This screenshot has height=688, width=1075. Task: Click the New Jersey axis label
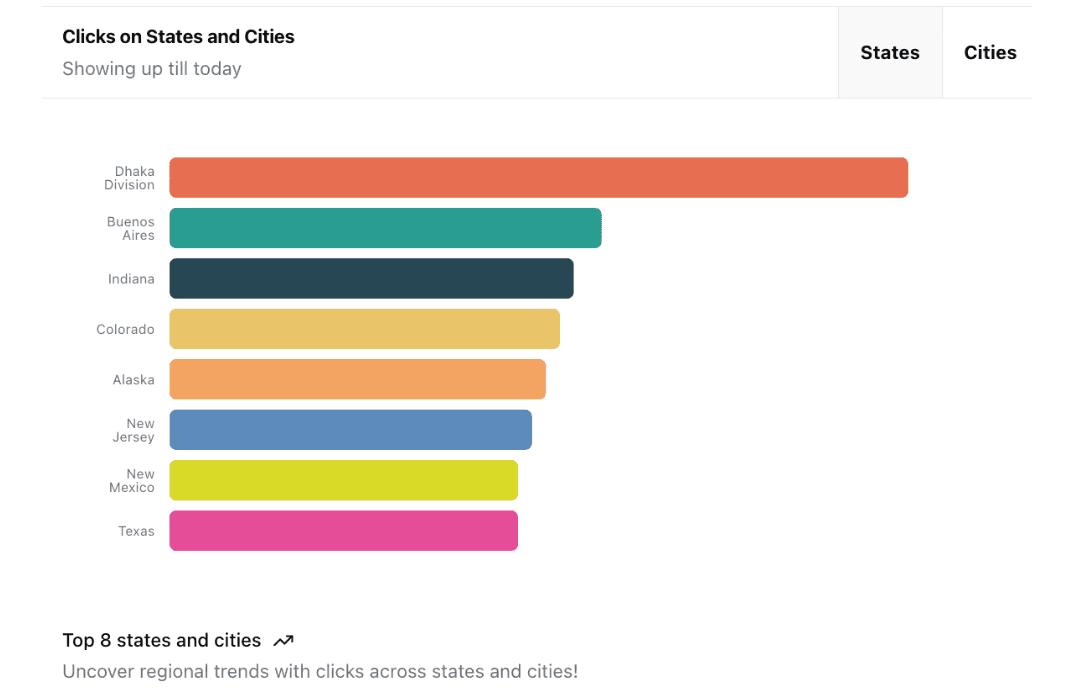tap(134, 430)
